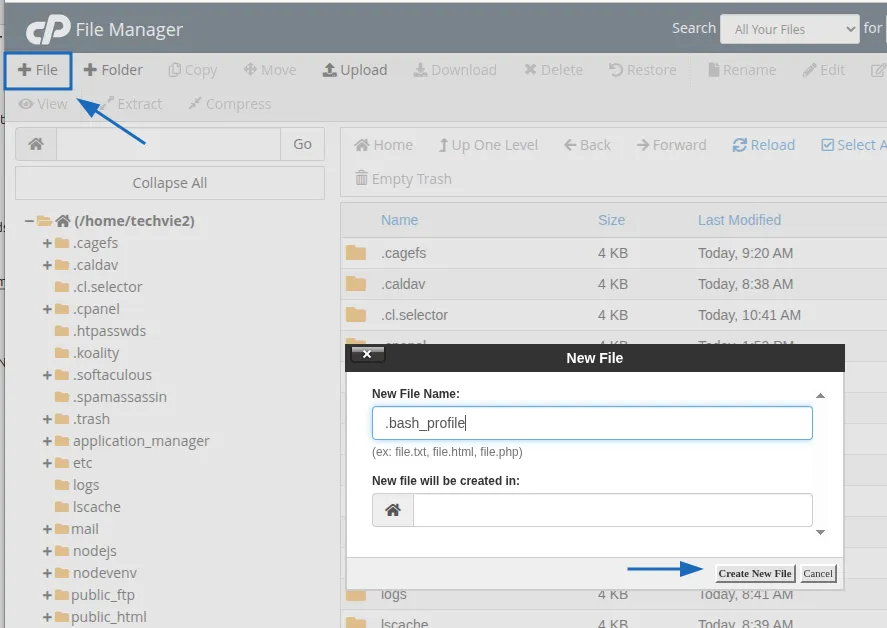Go to Home in file pane
Image resolution: width=887 pixels, height=628 pixels.
(x=383, y=145)
